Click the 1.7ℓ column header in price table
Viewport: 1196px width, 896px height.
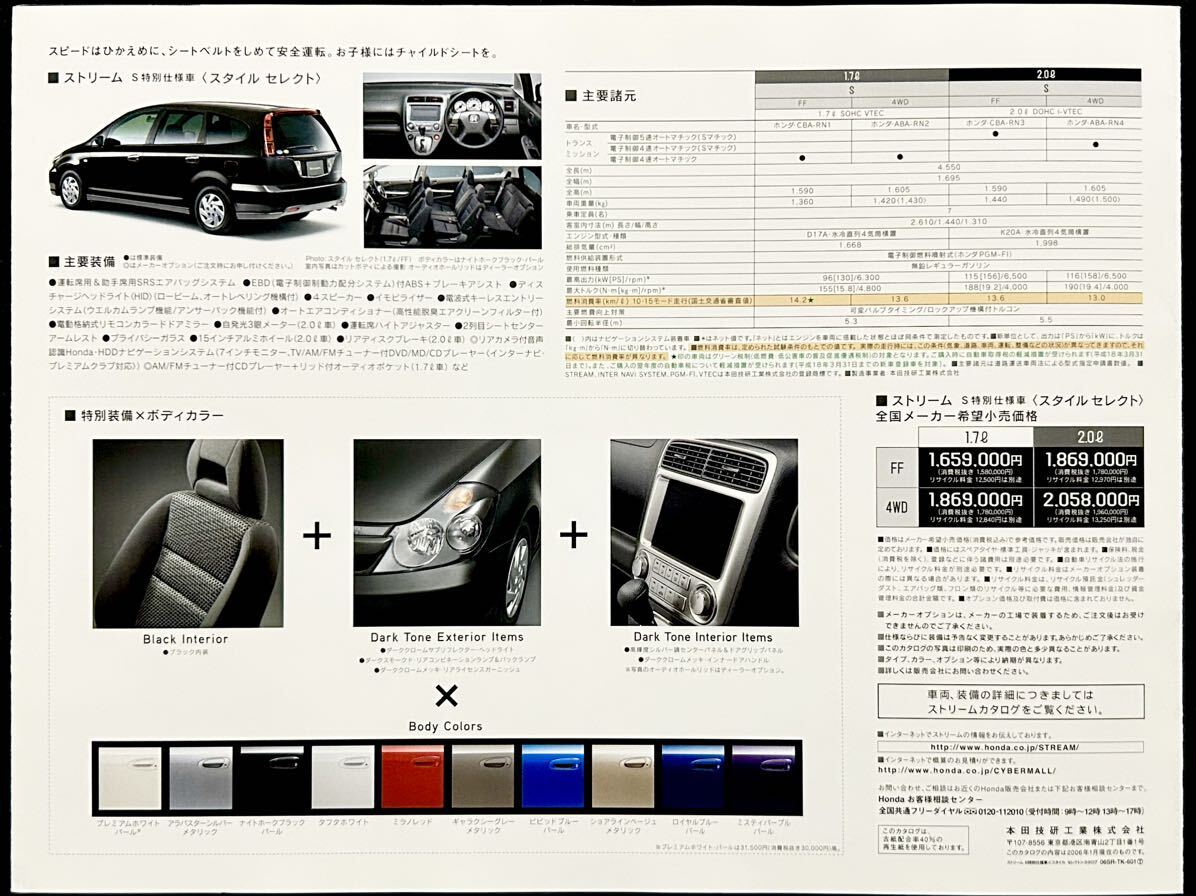(976, 437)
